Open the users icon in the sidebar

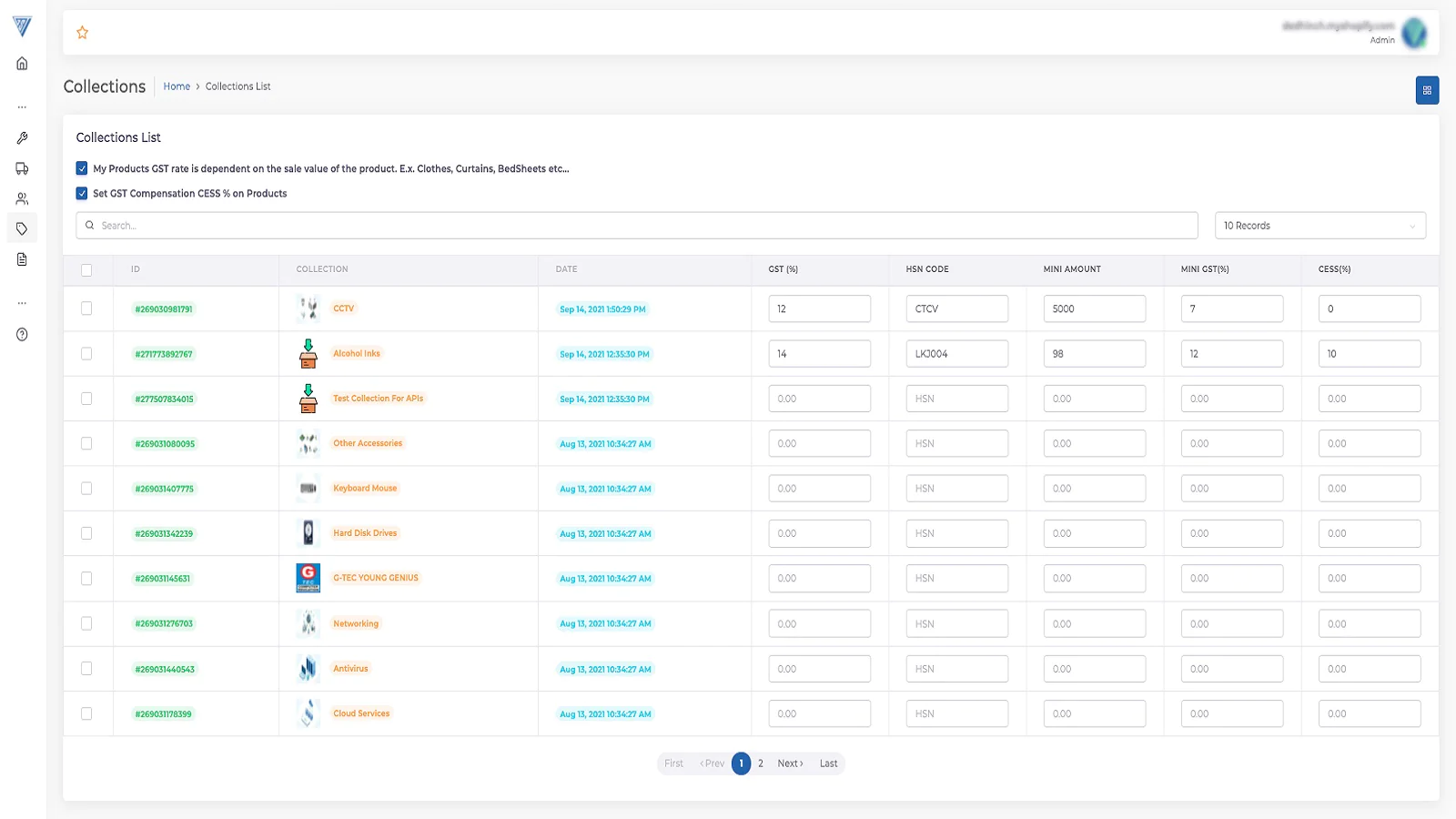pos(22,198)
